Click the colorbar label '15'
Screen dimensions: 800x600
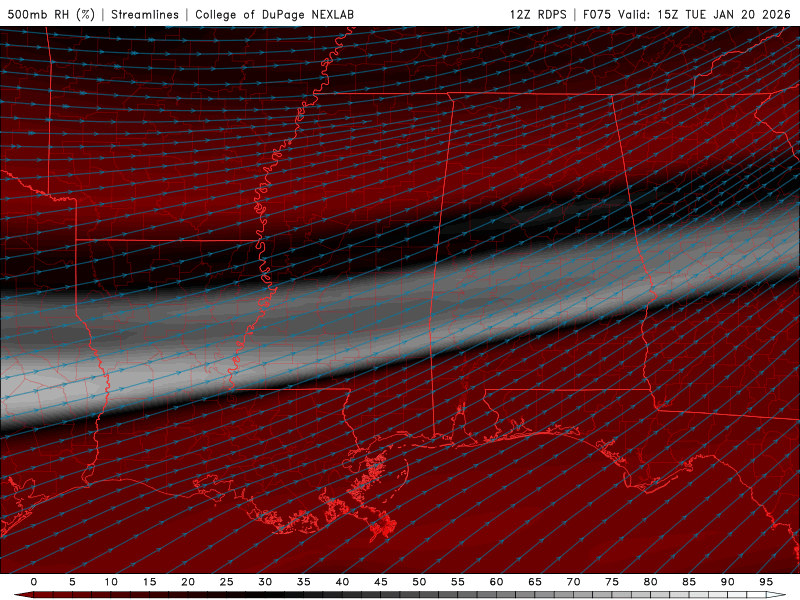point(149,582)
